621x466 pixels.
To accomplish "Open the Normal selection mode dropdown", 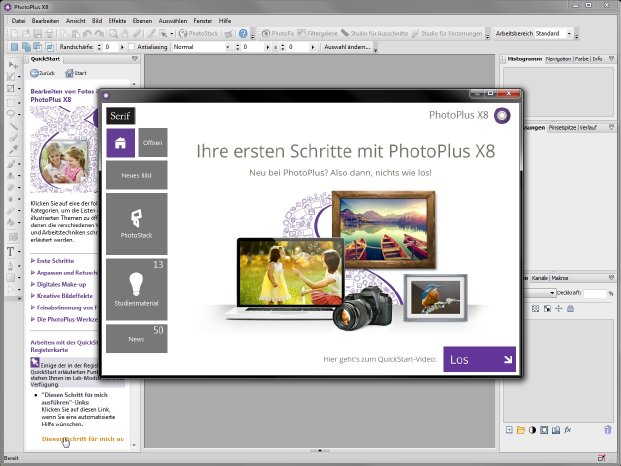I will click(x=202, y=47).
